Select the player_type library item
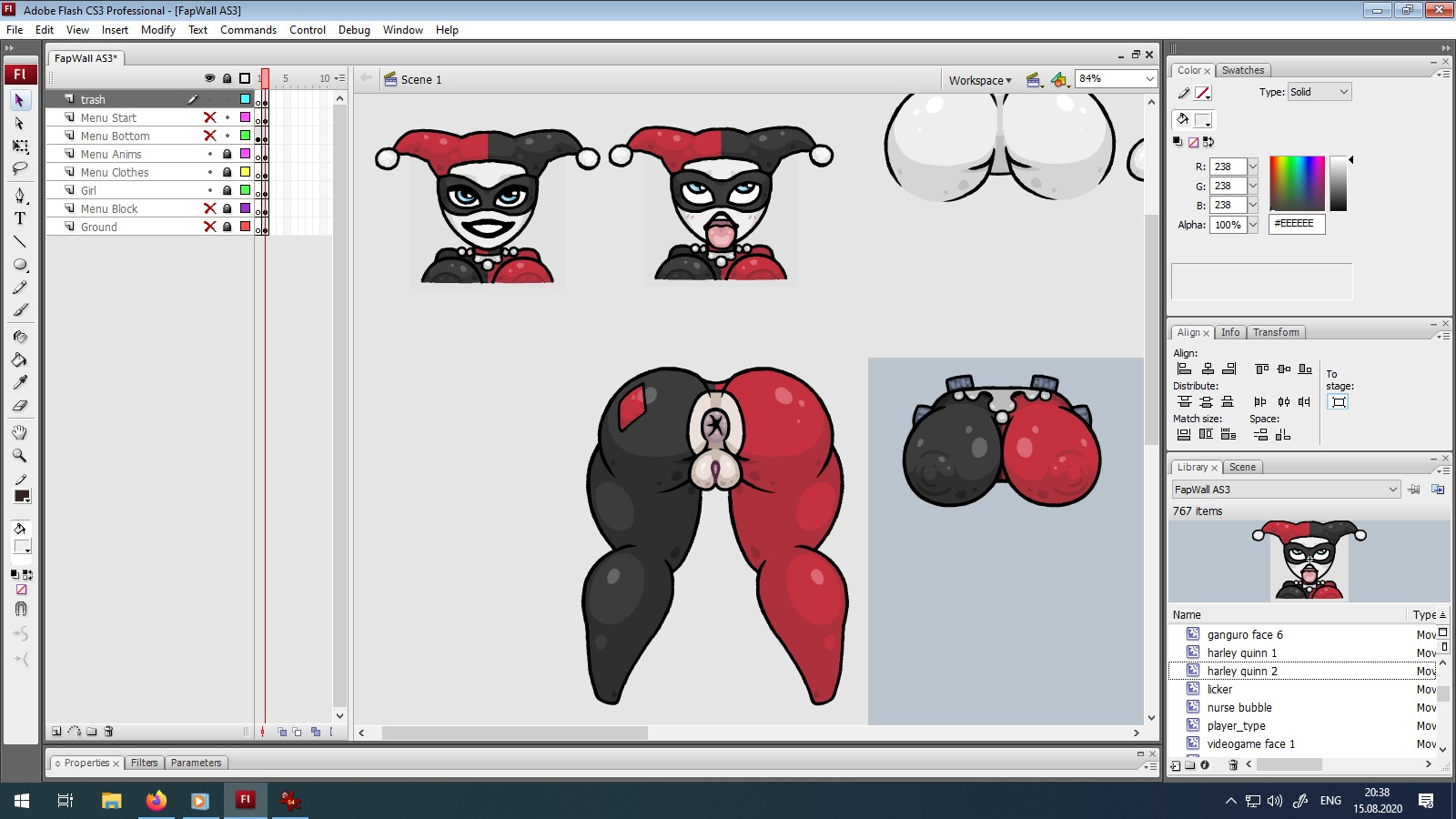 [1236, 725]
